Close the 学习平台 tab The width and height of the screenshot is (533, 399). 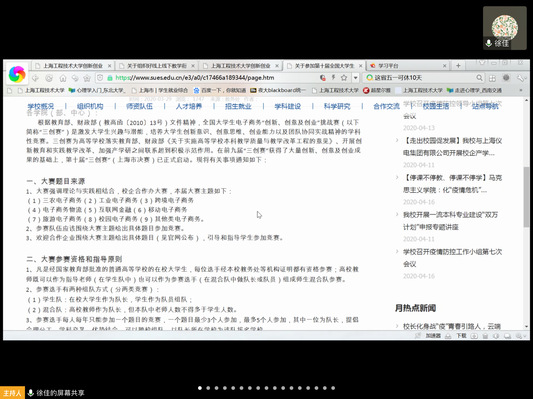pos(444,66)
